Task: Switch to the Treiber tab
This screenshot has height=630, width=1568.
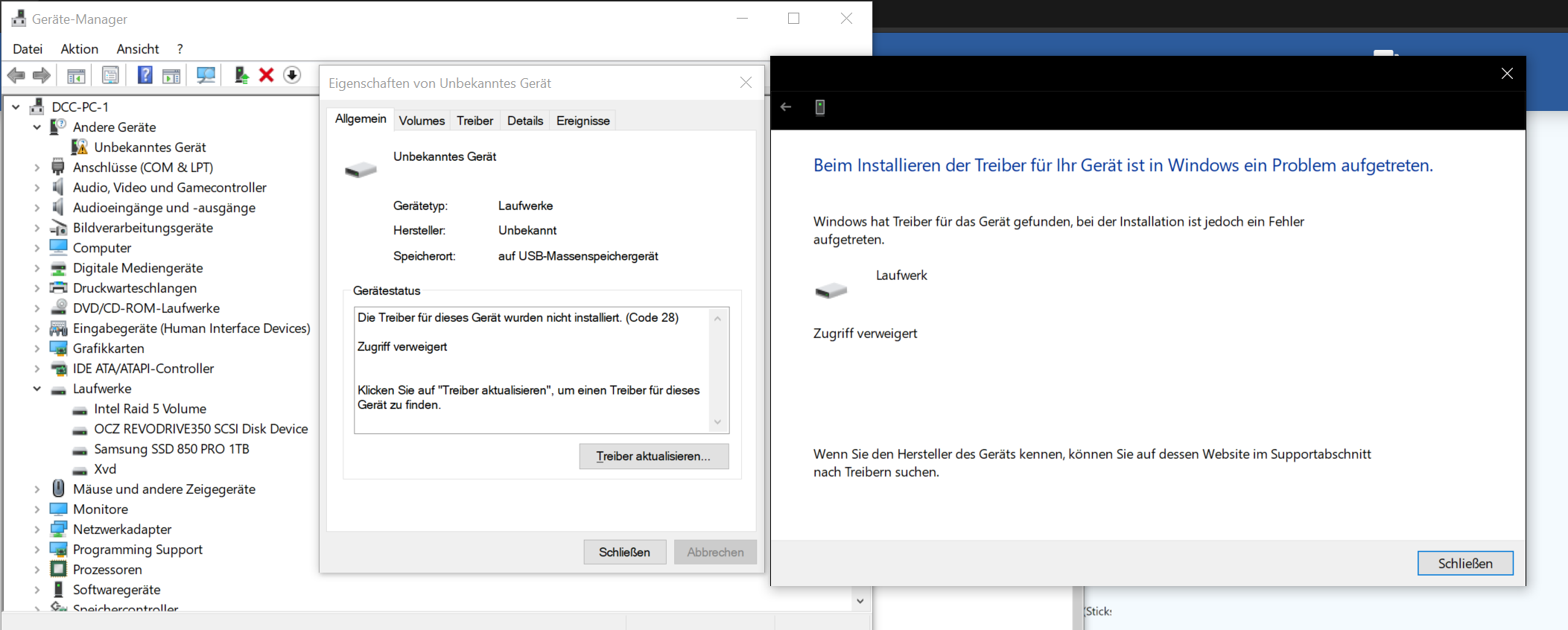Action: (x=475, y=121)
